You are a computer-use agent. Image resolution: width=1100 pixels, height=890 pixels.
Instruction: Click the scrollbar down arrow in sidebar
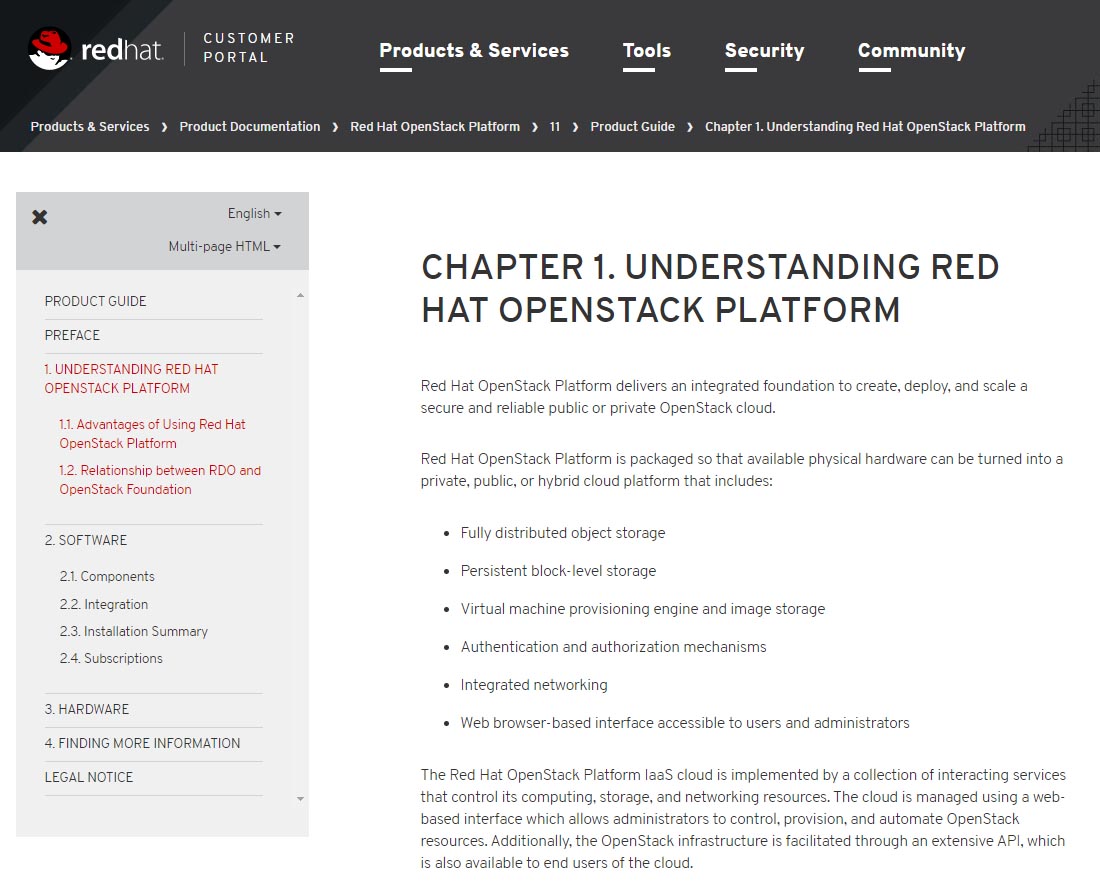(300, 799)
